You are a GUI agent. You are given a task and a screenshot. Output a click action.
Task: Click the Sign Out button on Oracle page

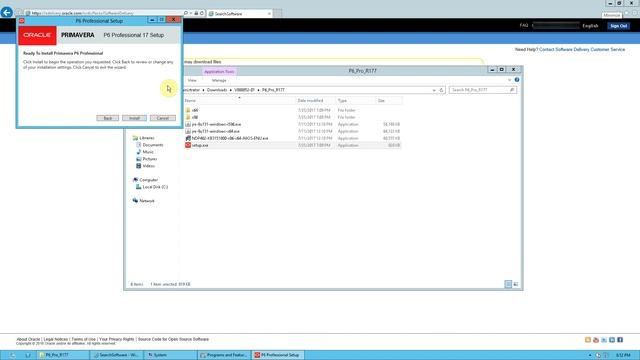(x=618, y=26)
